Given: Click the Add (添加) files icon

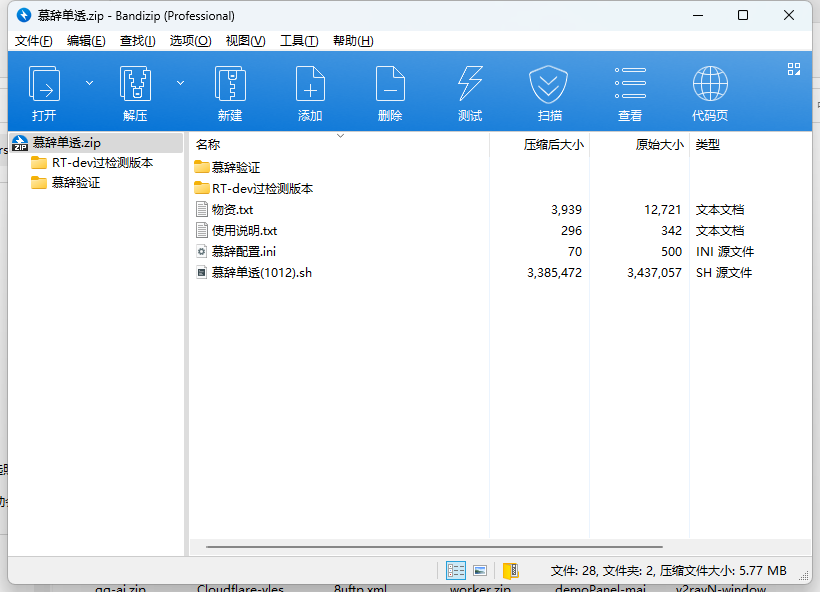Looking at the screenshot, I should point(310,85).
